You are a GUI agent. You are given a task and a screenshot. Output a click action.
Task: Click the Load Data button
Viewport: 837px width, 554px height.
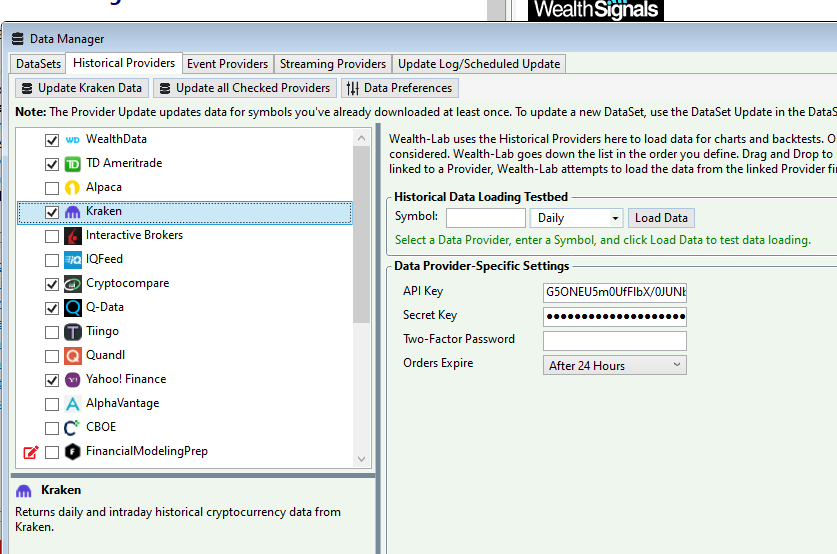(x=661, y=218)
